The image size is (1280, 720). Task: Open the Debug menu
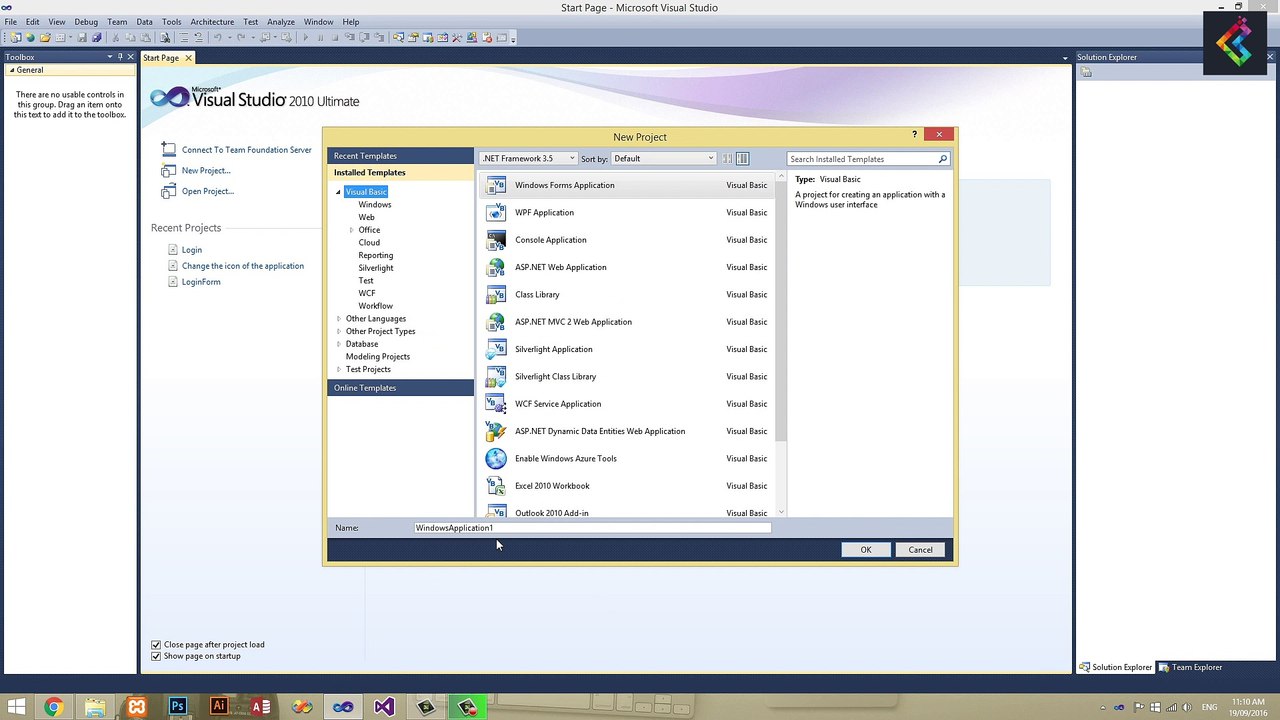pyautogui.click(x=86, y=21)
